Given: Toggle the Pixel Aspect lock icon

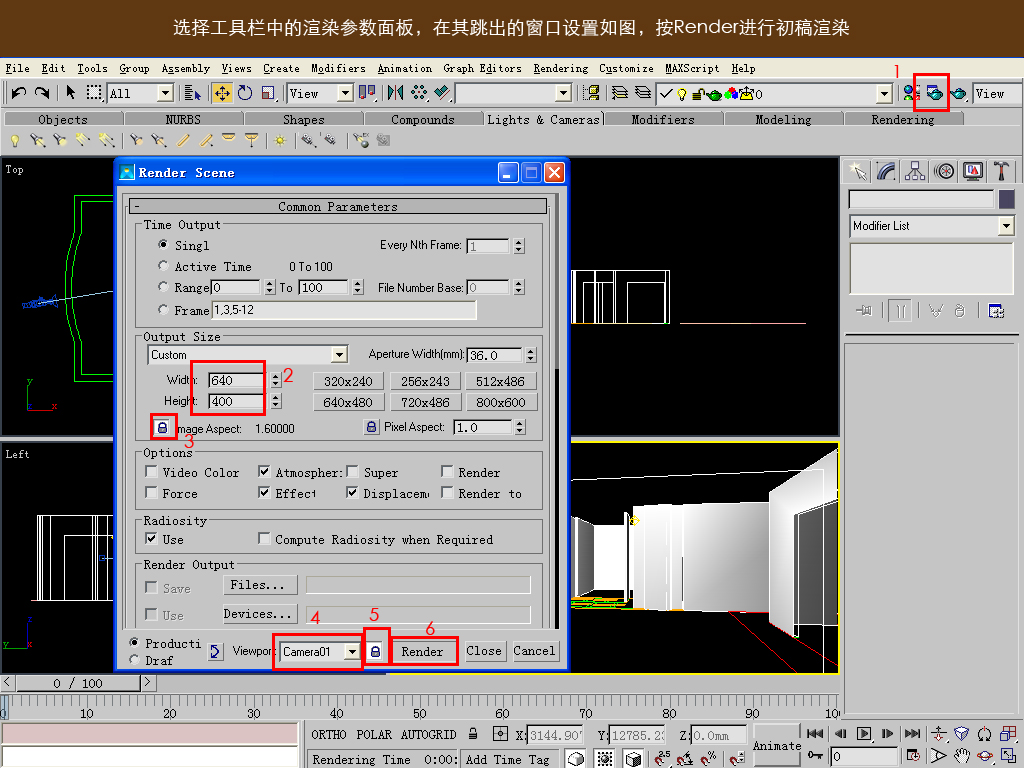Looking at the screenshot, I should tap(371, 427).
